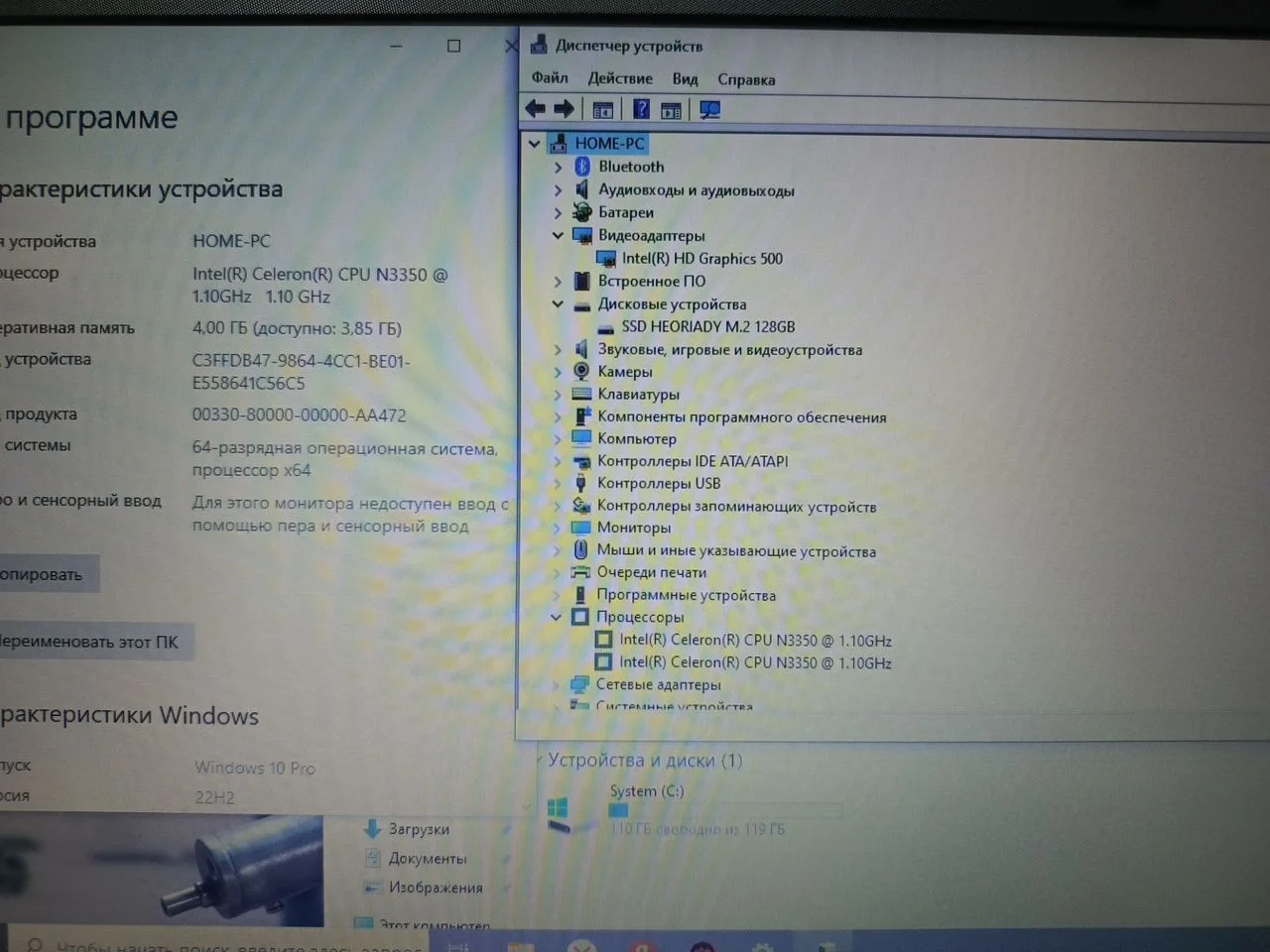Select Компоненты программного обеспечения row
Viewport: 1270px width, 952px height.
point(741,416)
